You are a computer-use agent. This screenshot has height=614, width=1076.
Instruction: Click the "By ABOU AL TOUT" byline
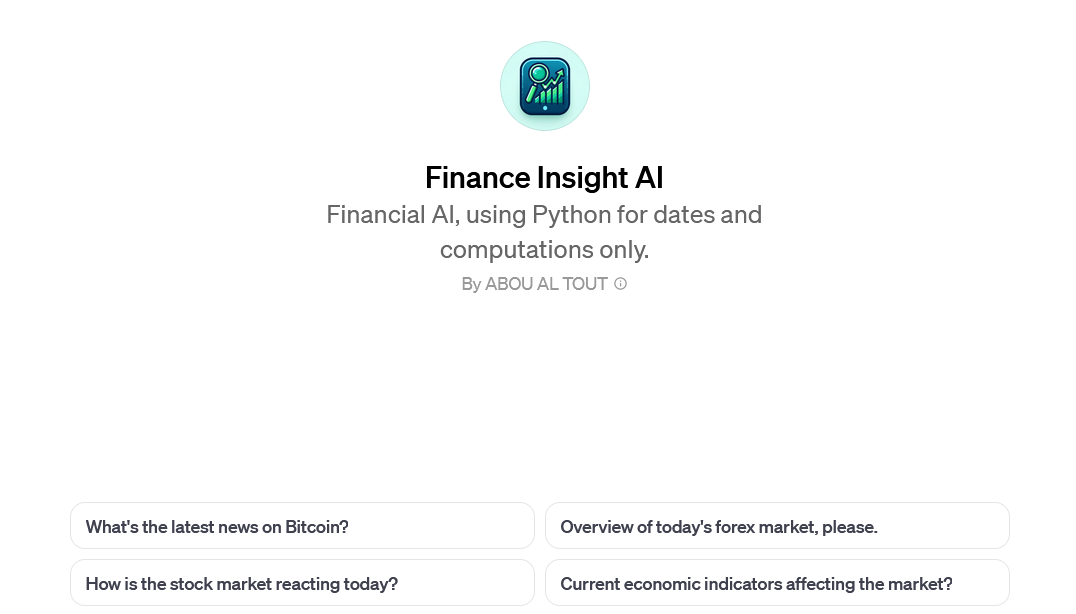tap(534, 284)
